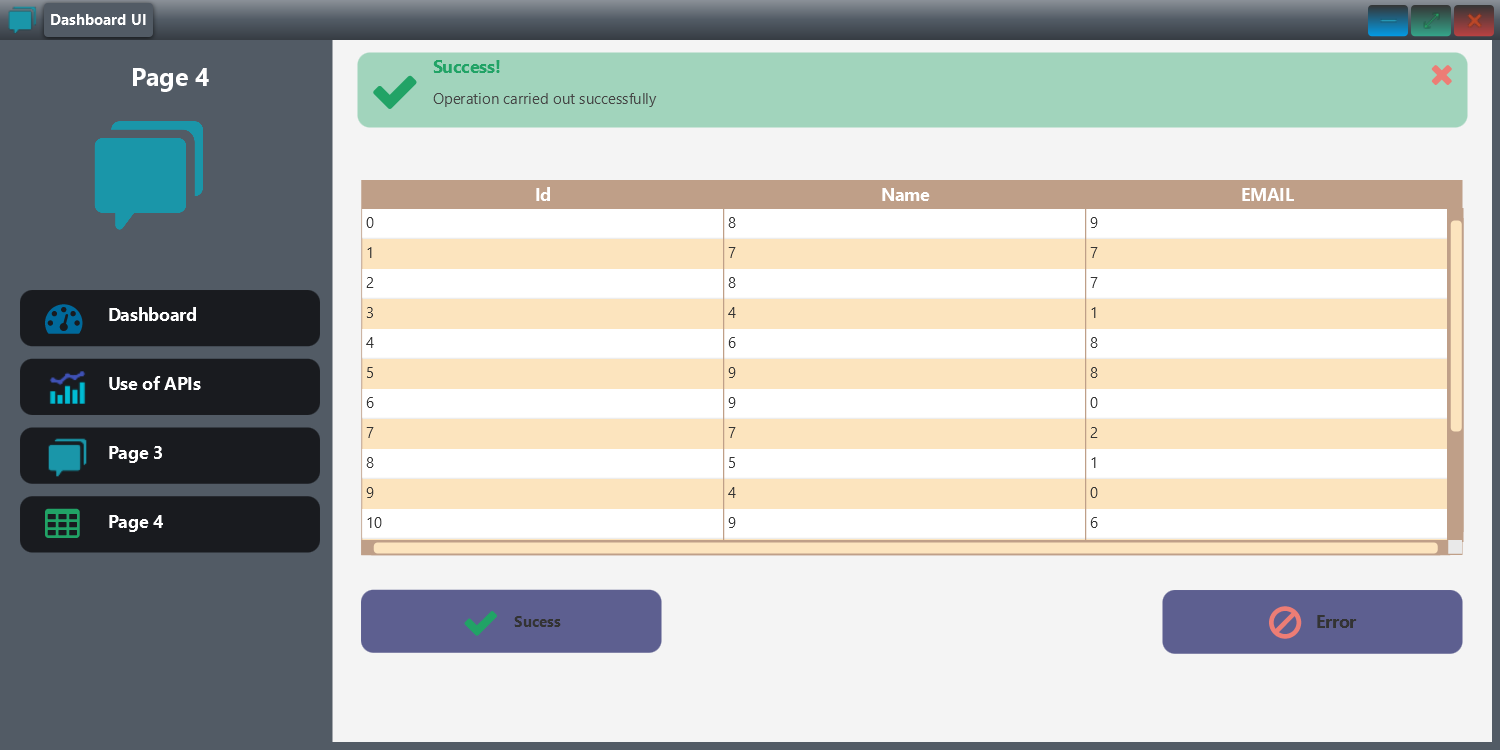Select the Id cell with value 8
The image size is (1500, 750).
pos(543,464)
